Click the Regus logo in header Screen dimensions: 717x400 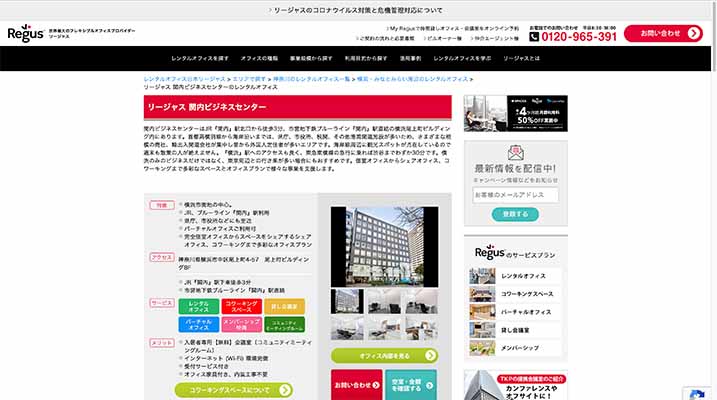pyautogui.click(x=25, y=33)
